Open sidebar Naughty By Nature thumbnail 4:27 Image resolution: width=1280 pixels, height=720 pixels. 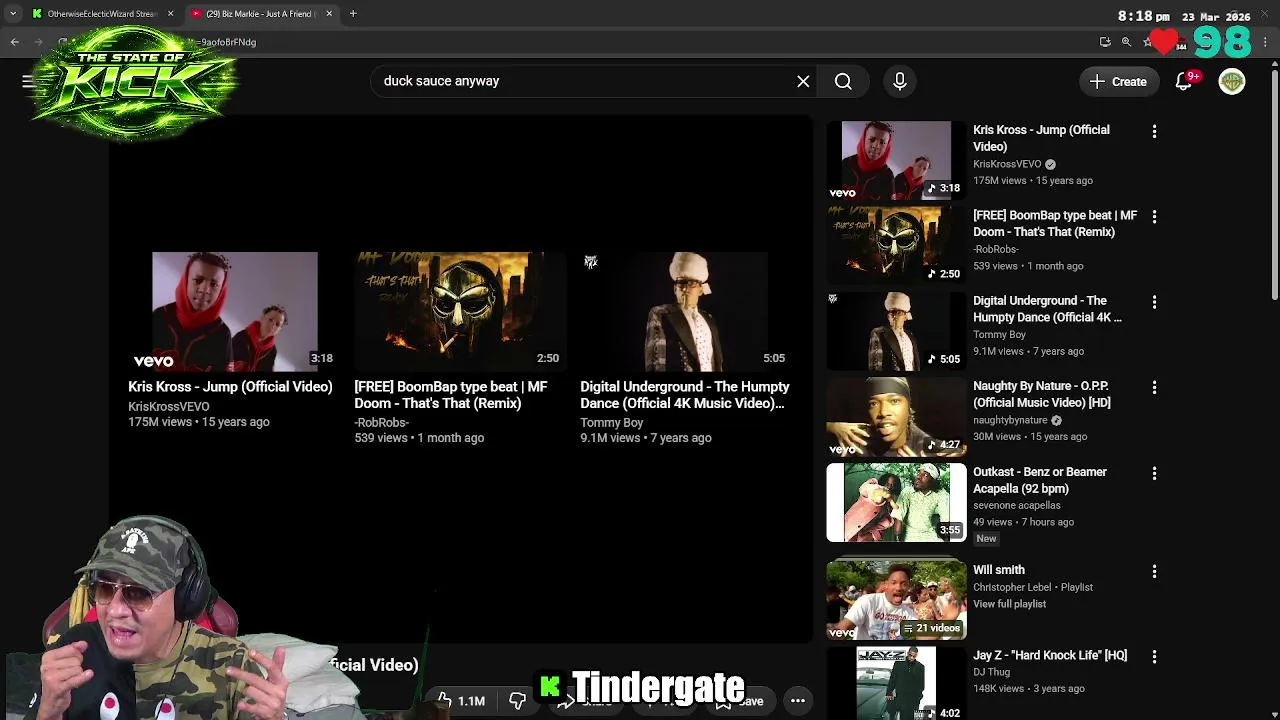pyautogui.click(x=896, y=416)
